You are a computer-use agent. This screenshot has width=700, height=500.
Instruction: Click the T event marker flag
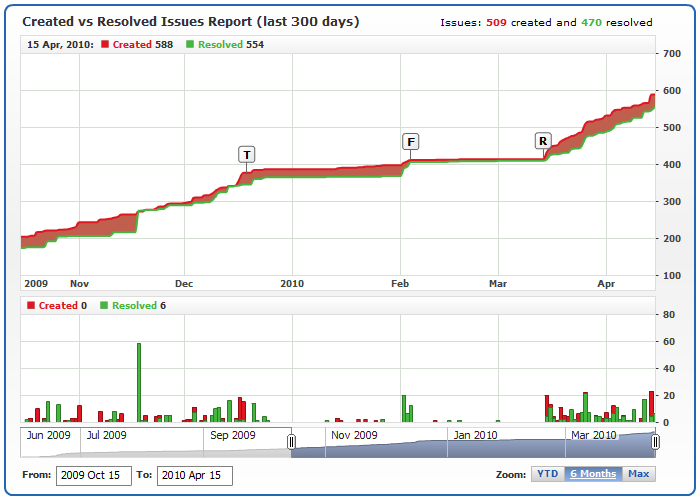(247, 154)
